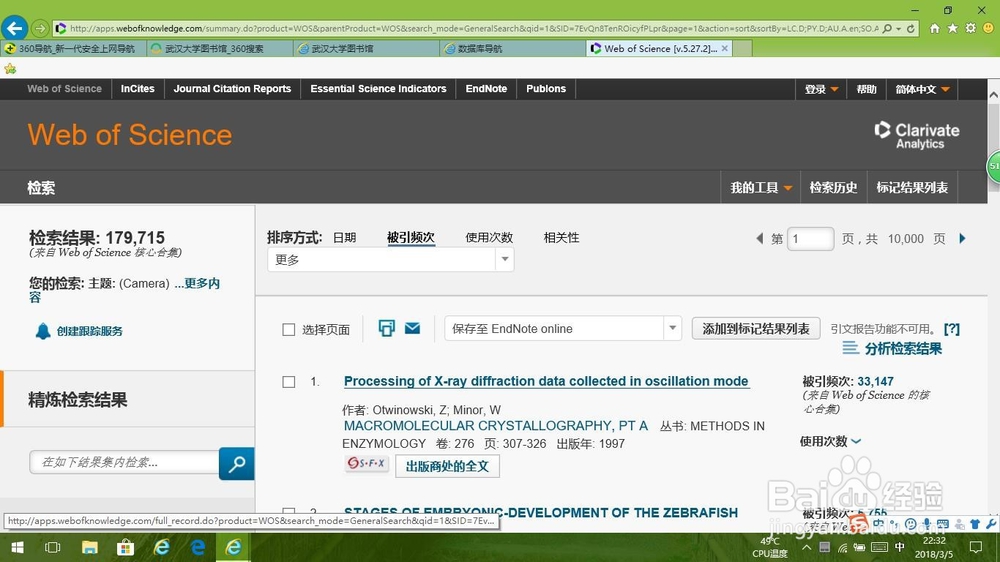The image size is (1000, 562).
Task: Click the search-within-results magnifier button
Action: pyautogui.click(x=237, y=464)
